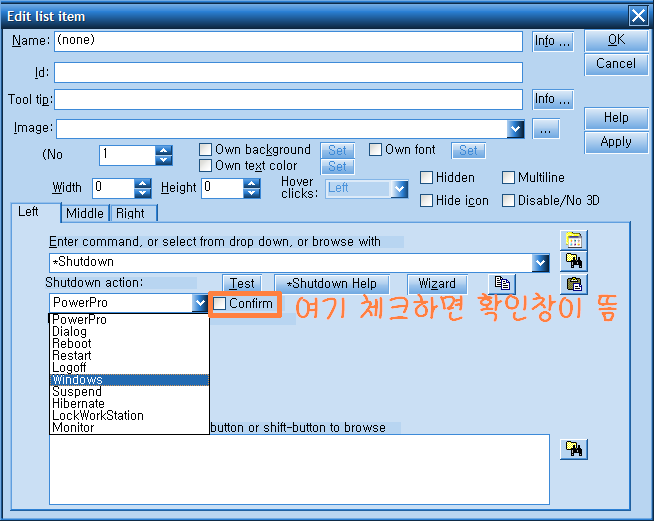Open the *Shutdown command dropdown arrow
The width and height of the screenshot is (654, 521).
click(x=540, y=263)
